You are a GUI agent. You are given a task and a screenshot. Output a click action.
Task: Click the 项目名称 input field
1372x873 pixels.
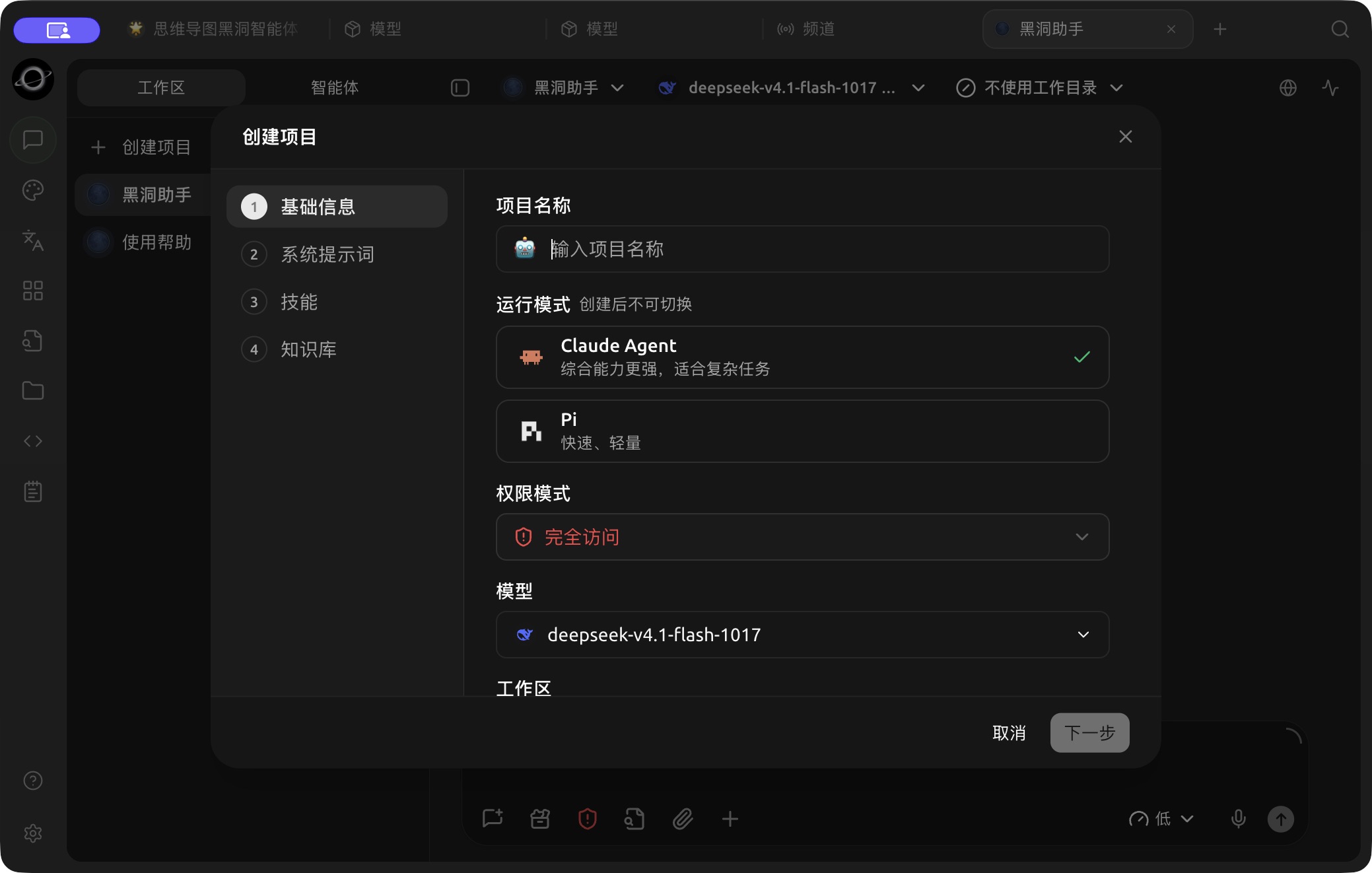pyautogui.click(x=802, y=249)
